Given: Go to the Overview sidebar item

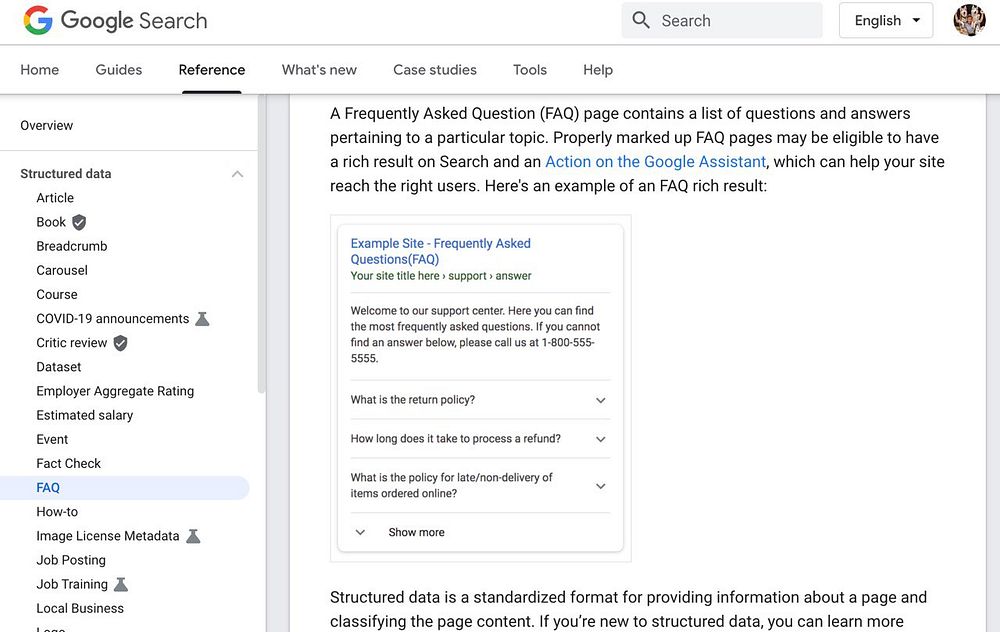Looking at the screenshot, I should pos(47,126).
